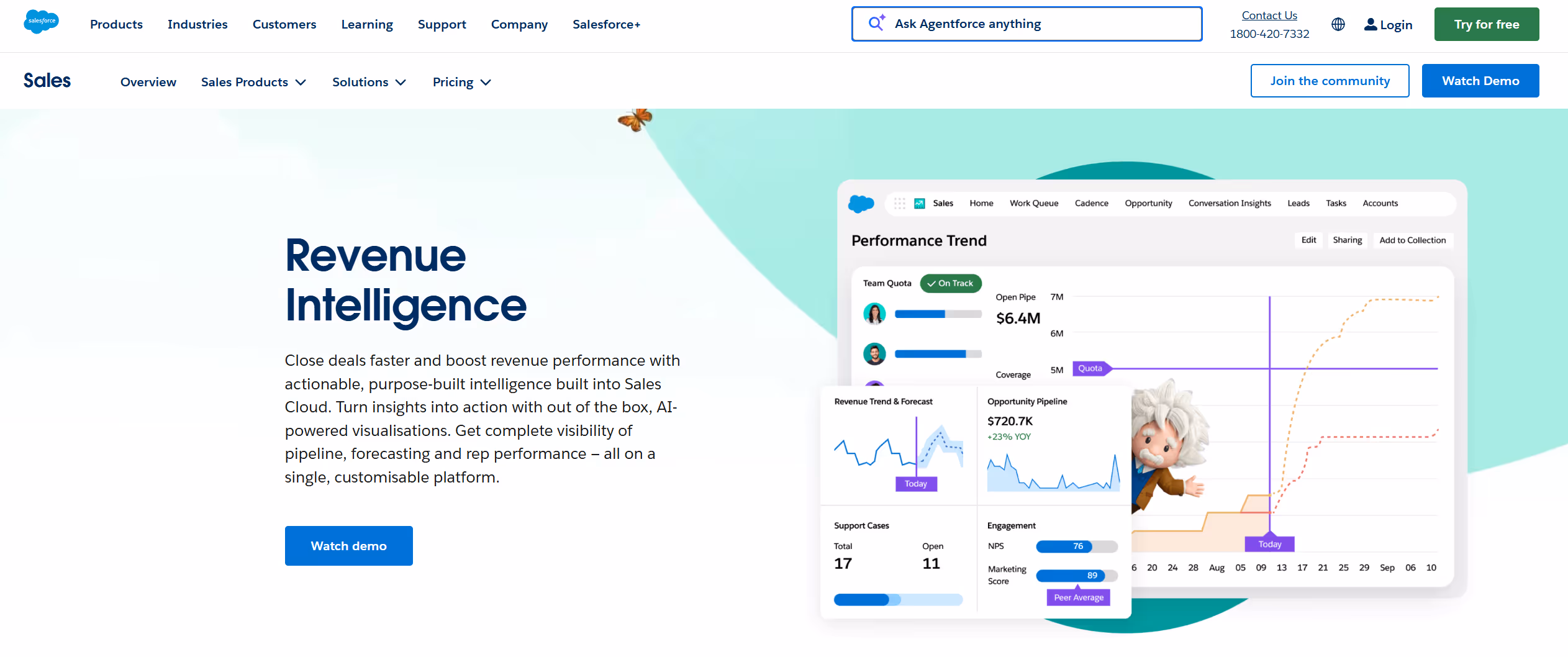Viewport: 1568px width, 657px height.
Task: Click the Sales cloud chart icon
Action: click(919, 203)
